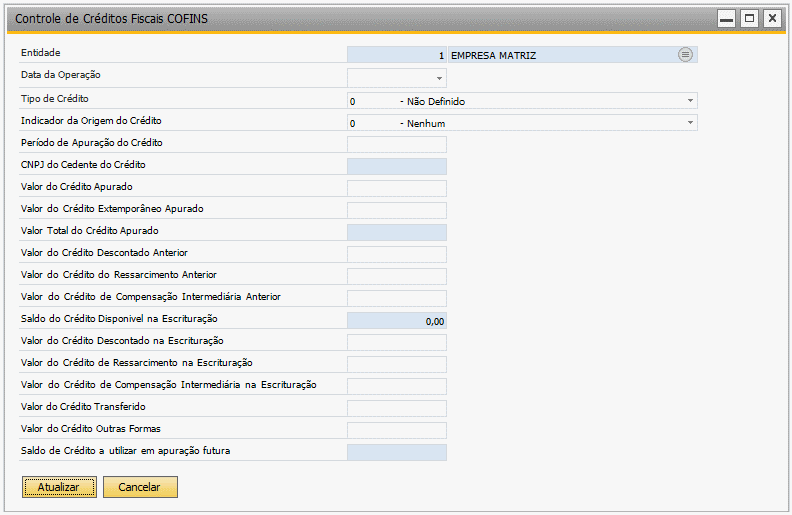The height and width of the screenshot is (515, 792).
Task: Click the Atualizar button
Action: click(59, 487)
